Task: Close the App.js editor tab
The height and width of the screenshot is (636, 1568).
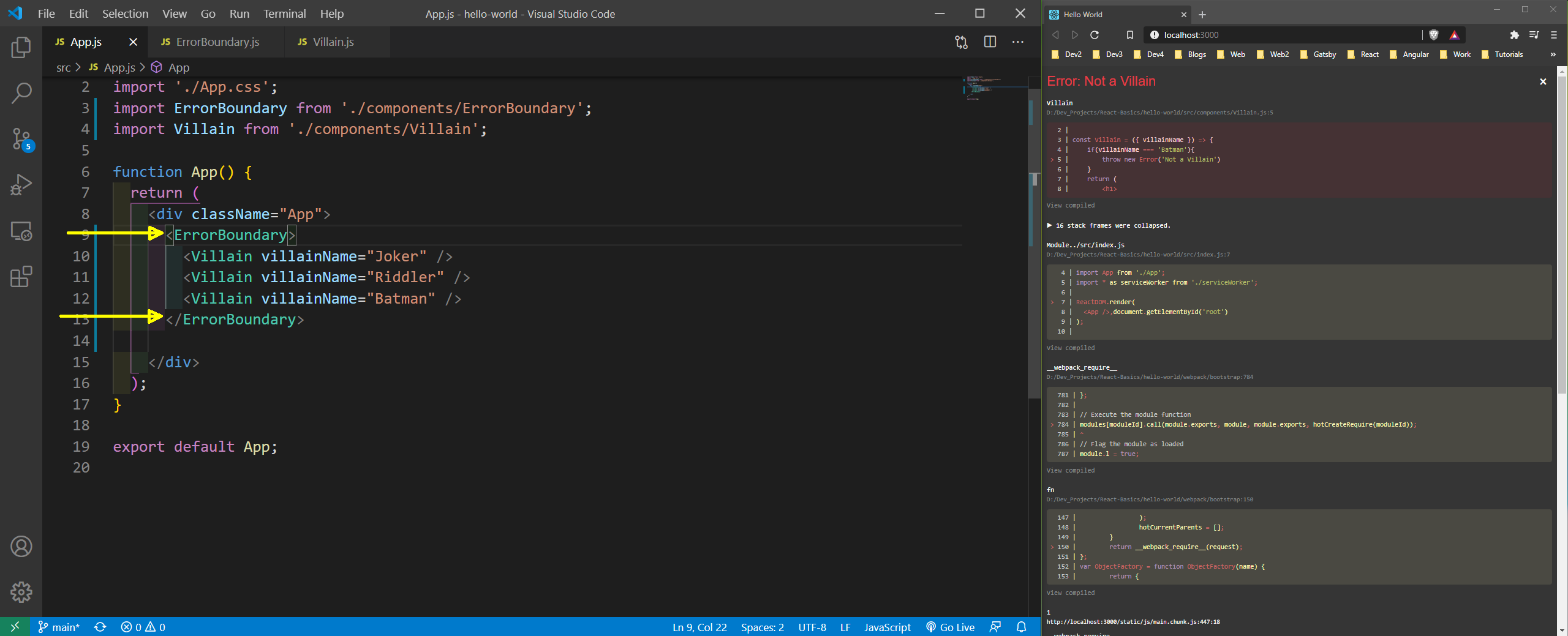Action: pos(133,42)
